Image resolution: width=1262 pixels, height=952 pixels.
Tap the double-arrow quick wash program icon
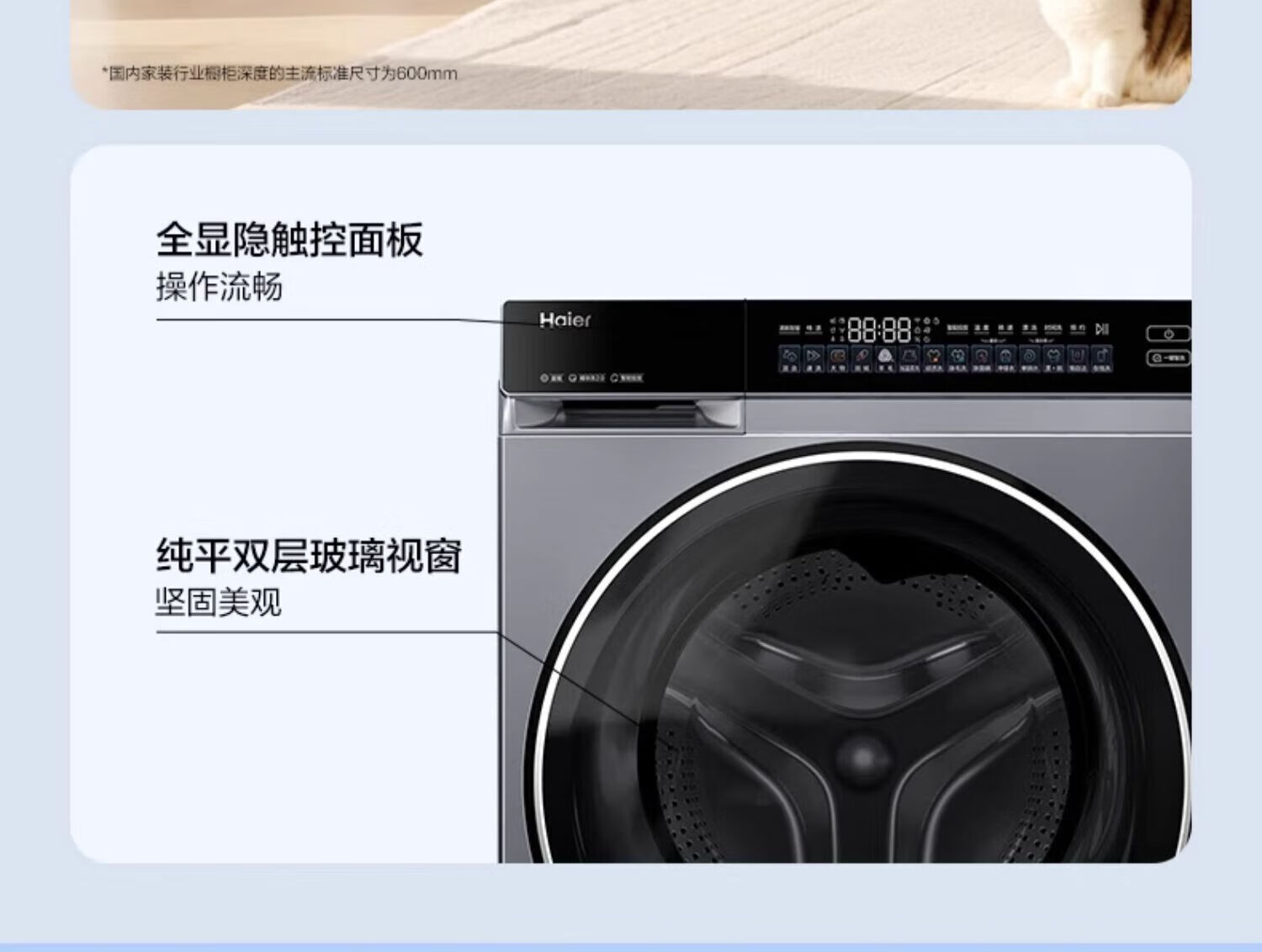point(813,357)
